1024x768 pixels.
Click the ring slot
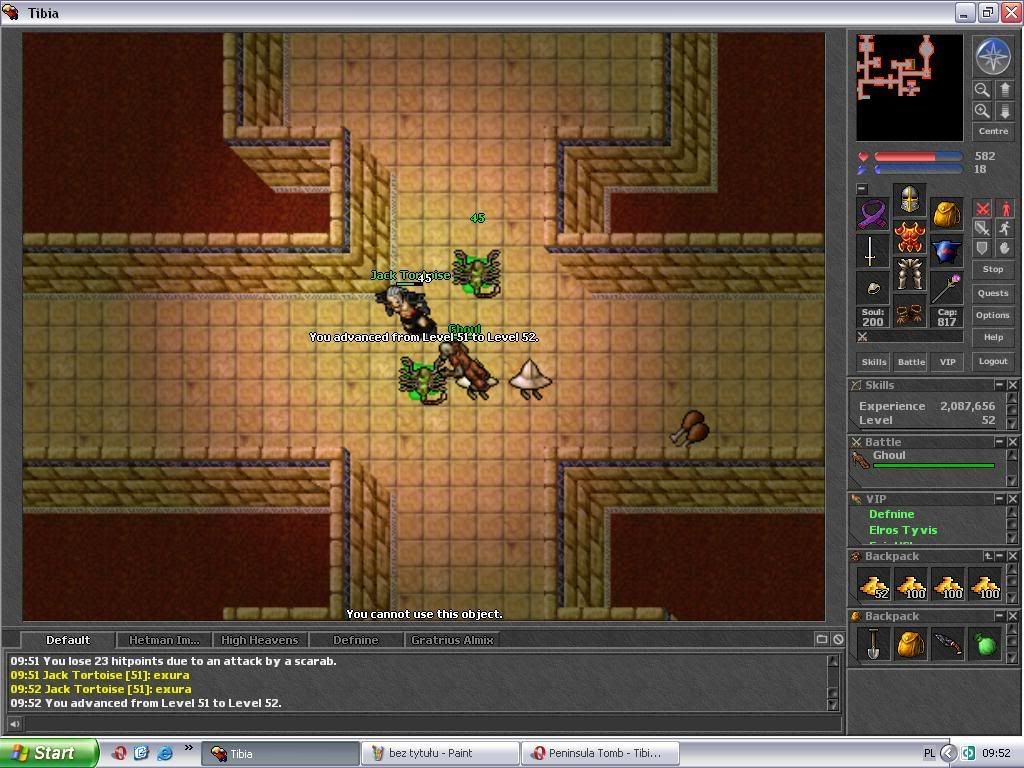[x=872, y=288]
